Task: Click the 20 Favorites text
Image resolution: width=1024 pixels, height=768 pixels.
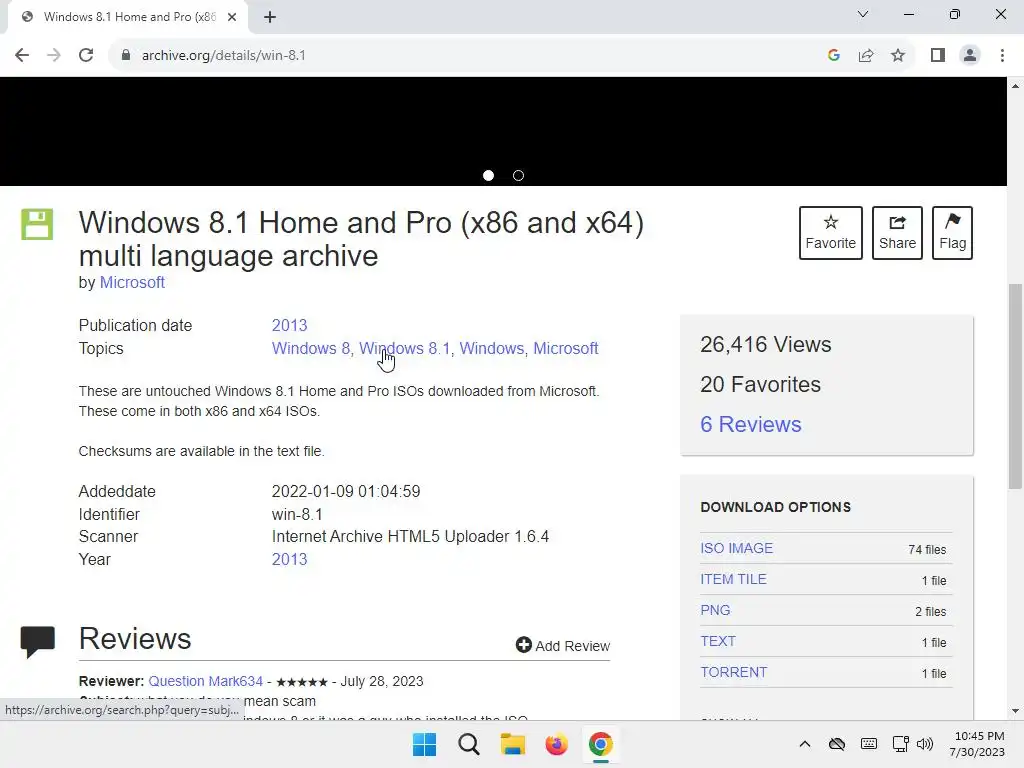Action: tap(760, 384)
